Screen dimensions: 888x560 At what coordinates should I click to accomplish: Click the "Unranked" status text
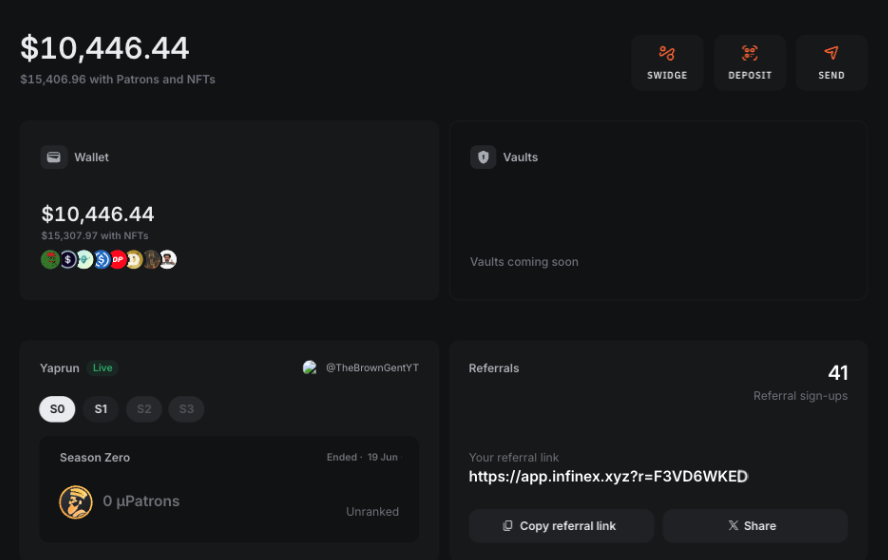click(372, 512)
